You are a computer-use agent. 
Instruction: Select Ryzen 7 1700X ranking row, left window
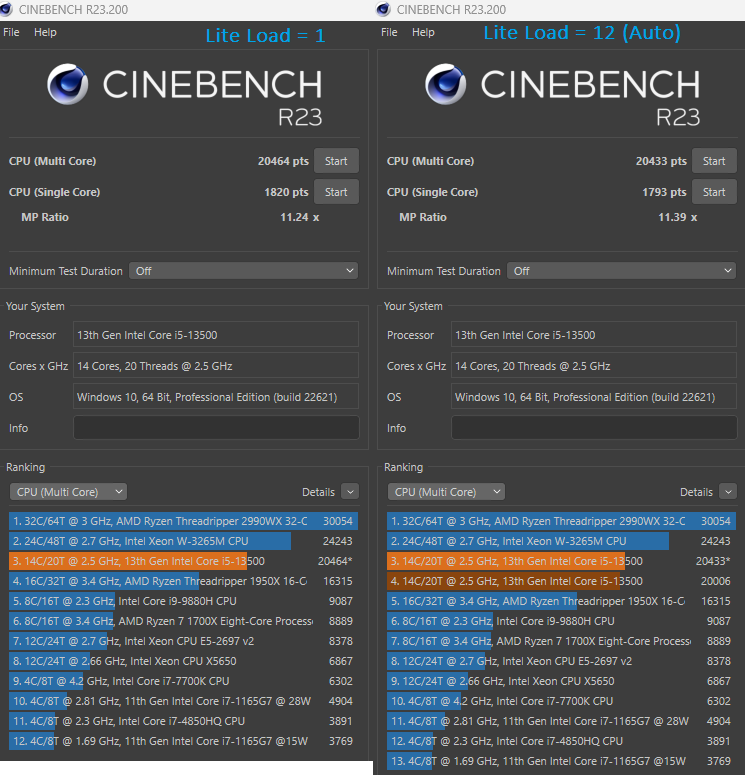(x=183, y=621)
